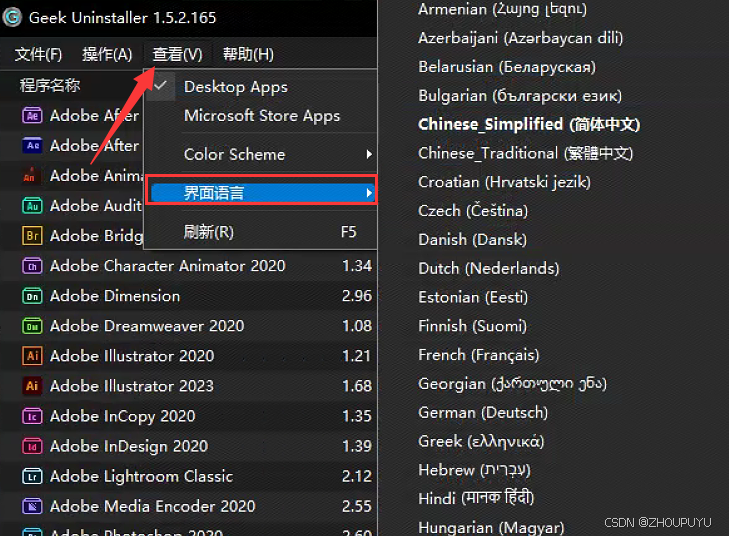Pick French (Français) language
The width and height of the screenshot is (729, 536).
tap(478, 355)
